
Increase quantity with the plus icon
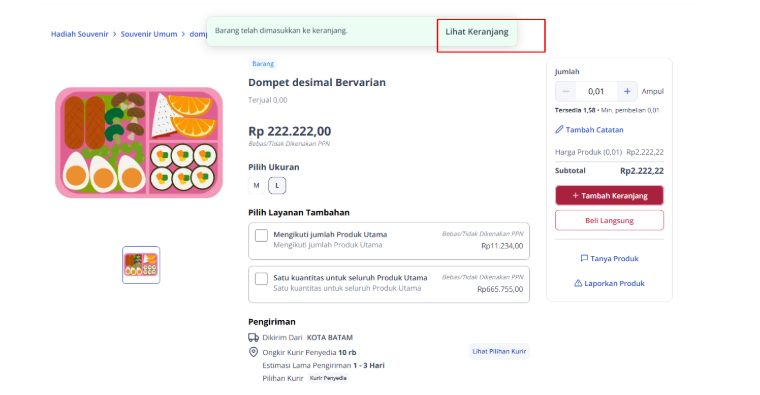coord(627,91)
